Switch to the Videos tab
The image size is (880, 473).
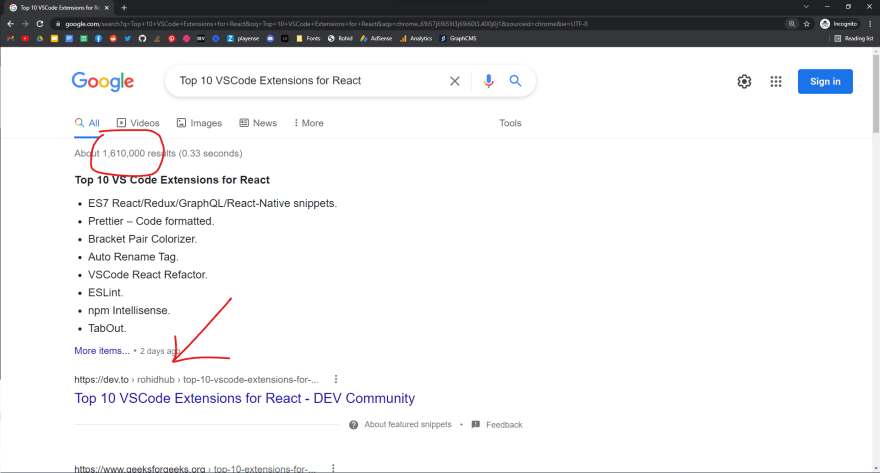pos(138,123)
